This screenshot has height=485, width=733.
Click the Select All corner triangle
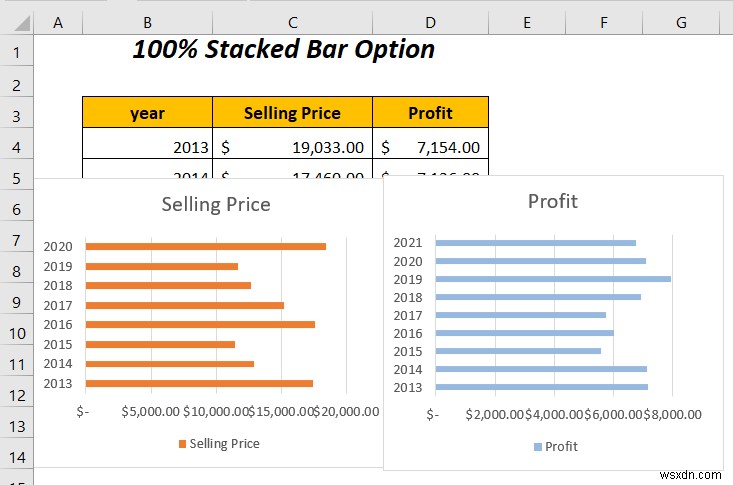point(22,23)
